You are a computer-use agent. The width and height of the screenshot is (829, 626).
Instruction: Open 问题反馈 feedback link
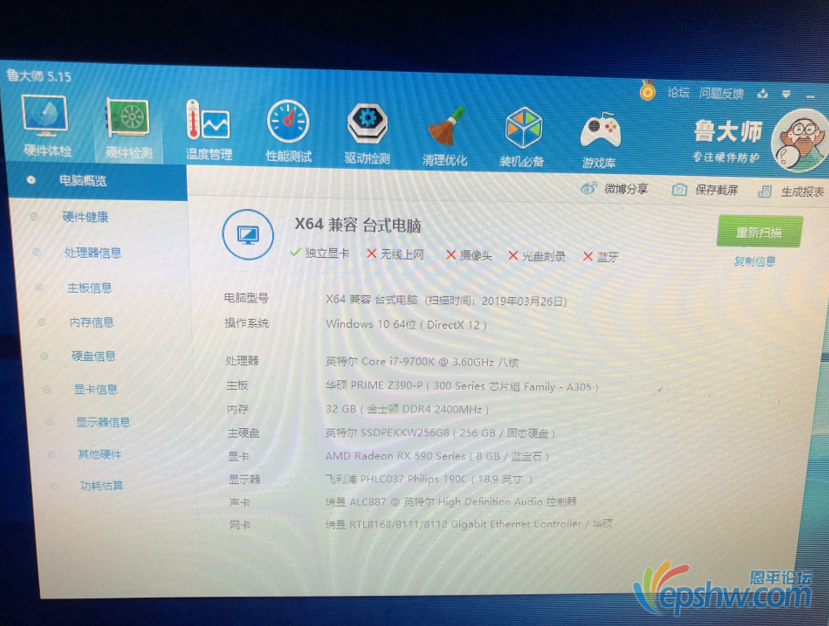721,94
